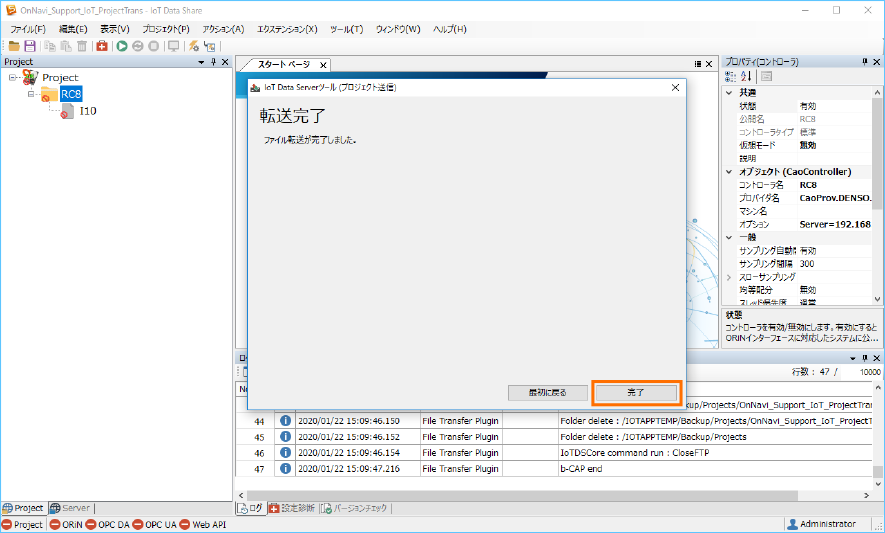Sort properties alphabetically with the A-Z icon

tap(746, 76)
